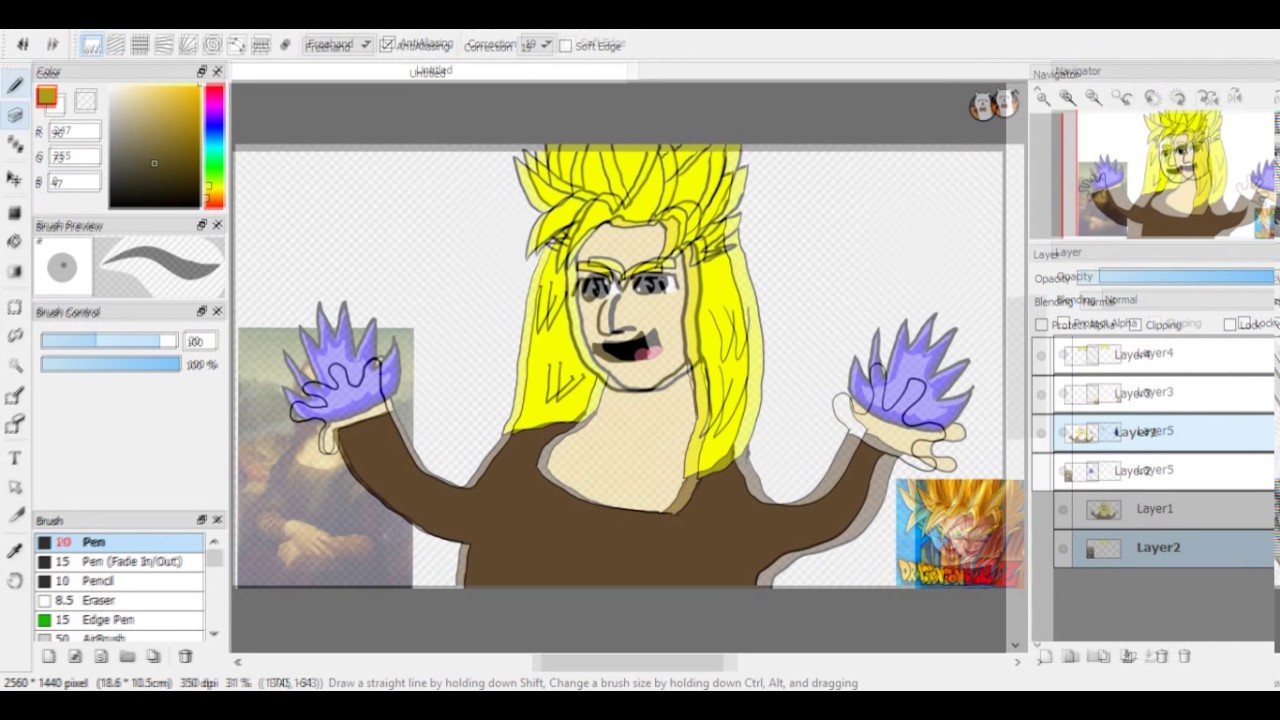Adjust the brush size slider
The height and width of the screenshot is (720, 1280).
tap(109, 341)
